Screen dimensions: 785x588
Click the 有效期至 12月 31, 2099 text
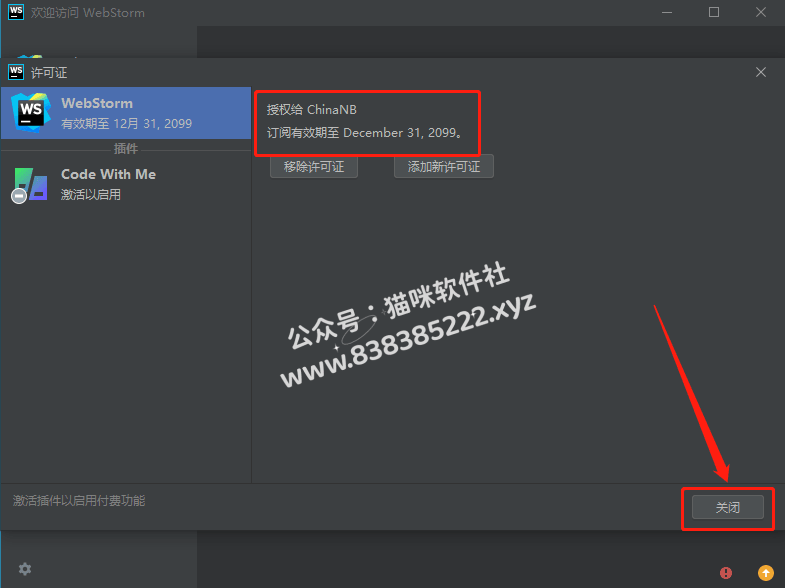127,124
